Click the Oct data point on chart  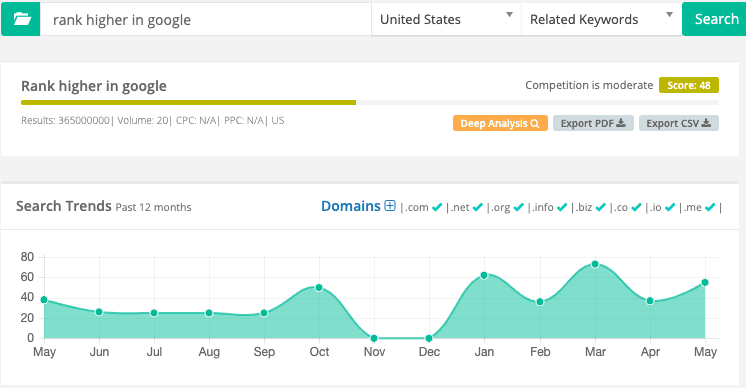tap(319, 287)
